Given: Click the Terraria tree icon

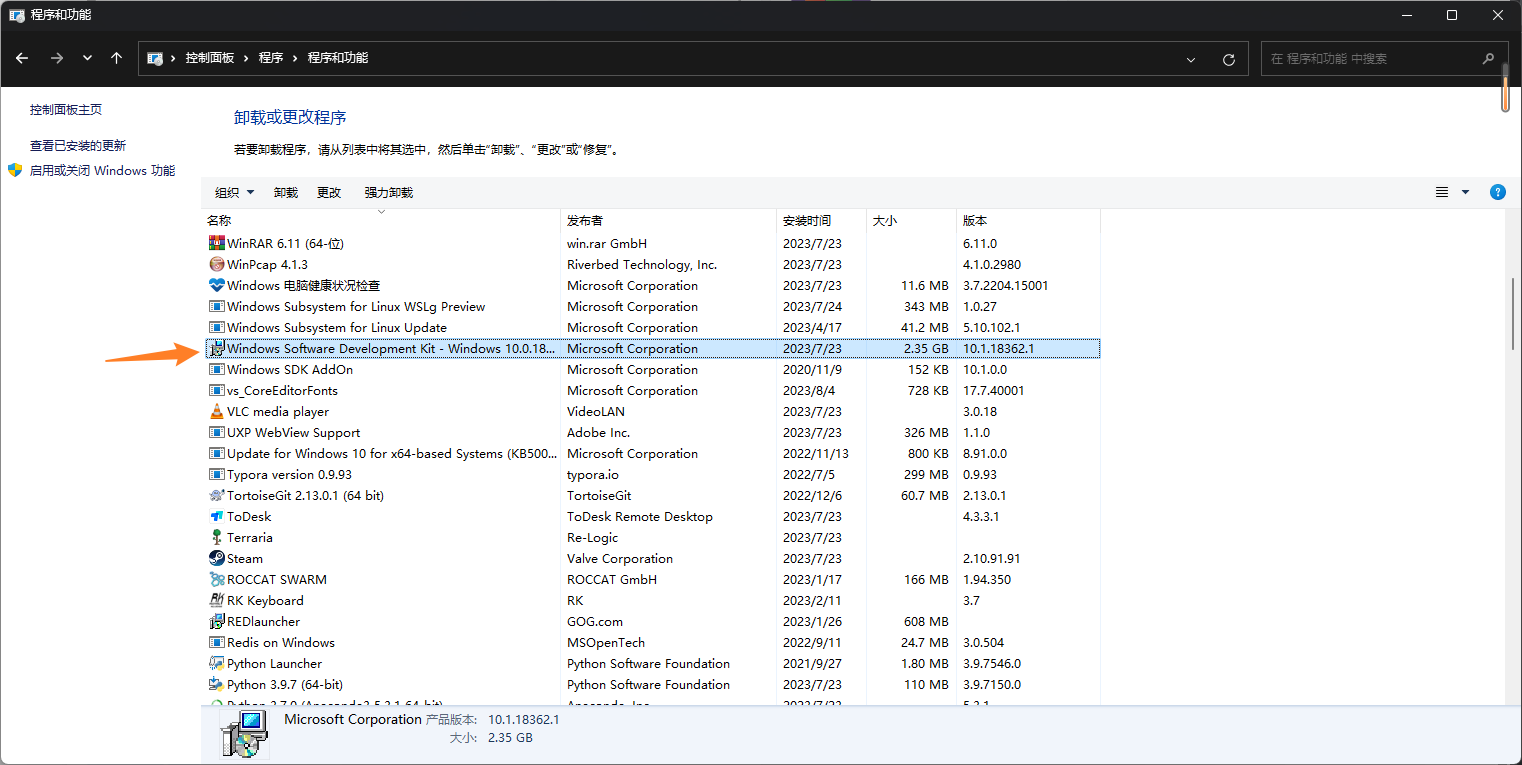Looking at the screenshot, I should [x=217, y=537].
